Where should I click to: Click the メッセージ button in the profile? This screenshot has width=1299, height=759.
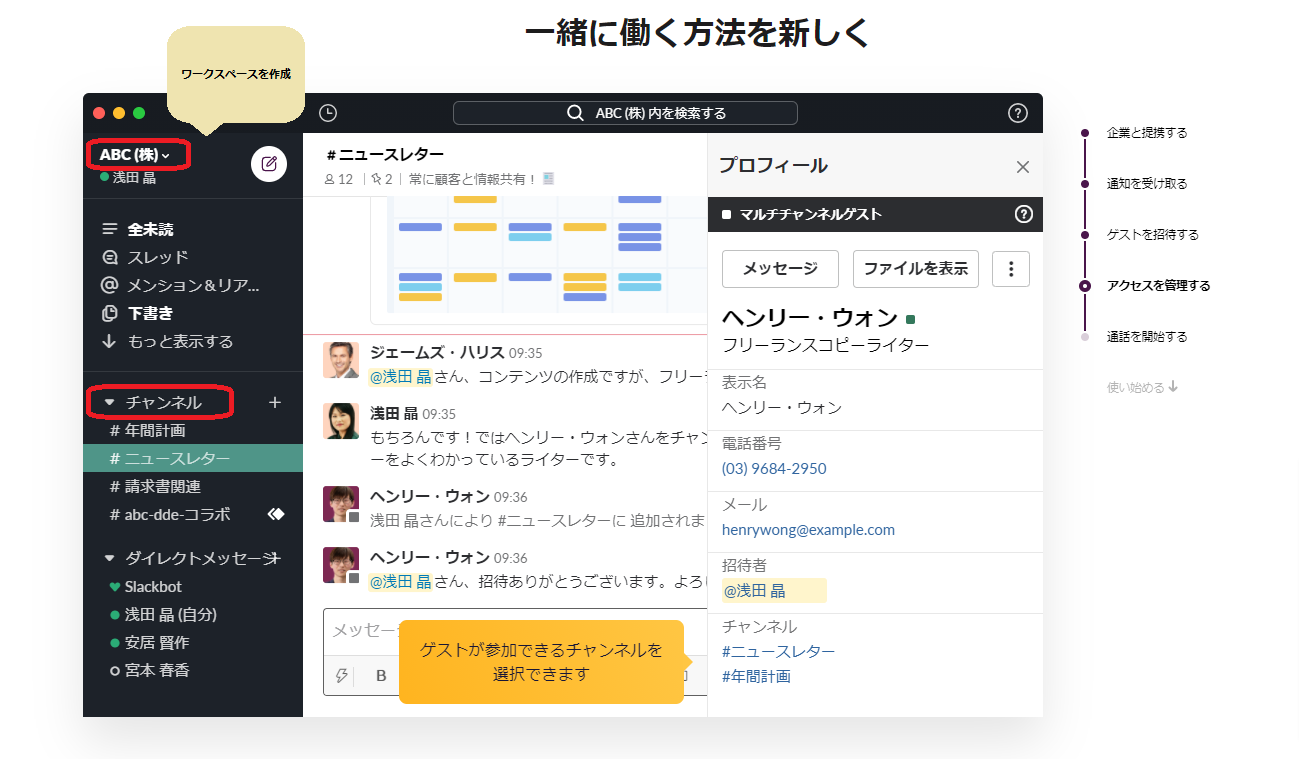pos(780,268)
